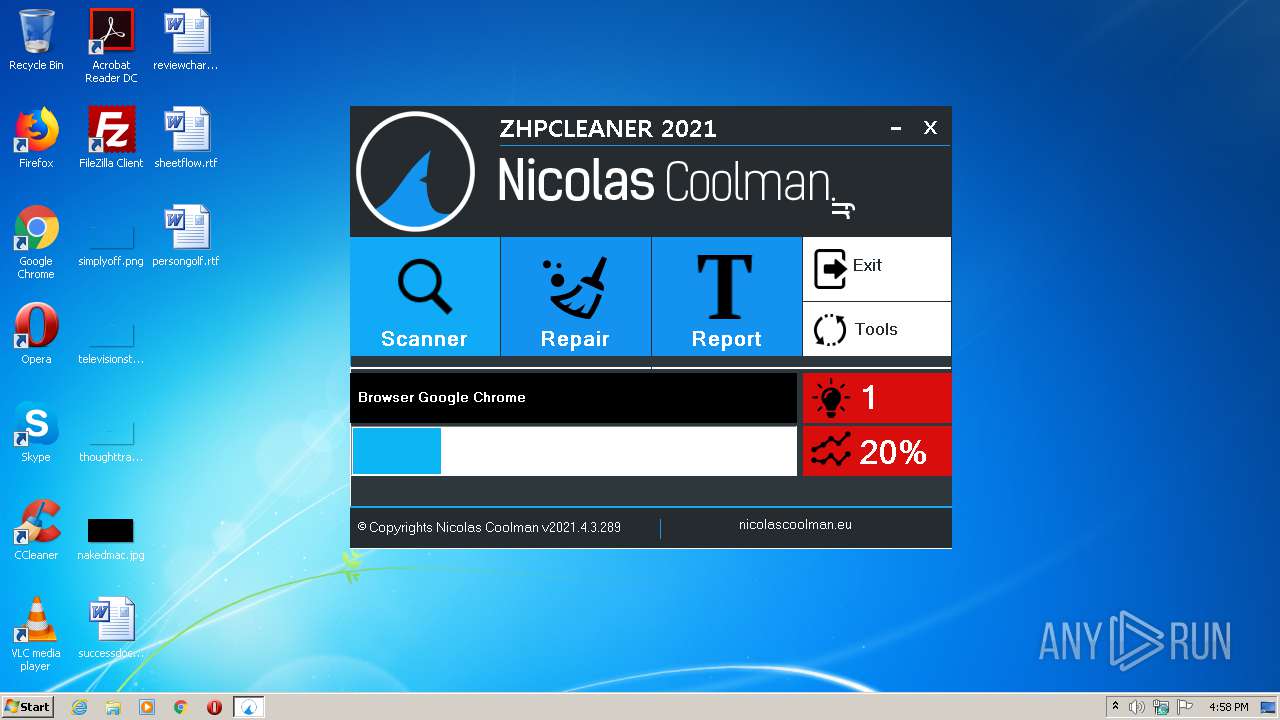Click the volume speaker tray icon
The width and height of the screenshot is (1280, 720).
tap(1137, 707)
